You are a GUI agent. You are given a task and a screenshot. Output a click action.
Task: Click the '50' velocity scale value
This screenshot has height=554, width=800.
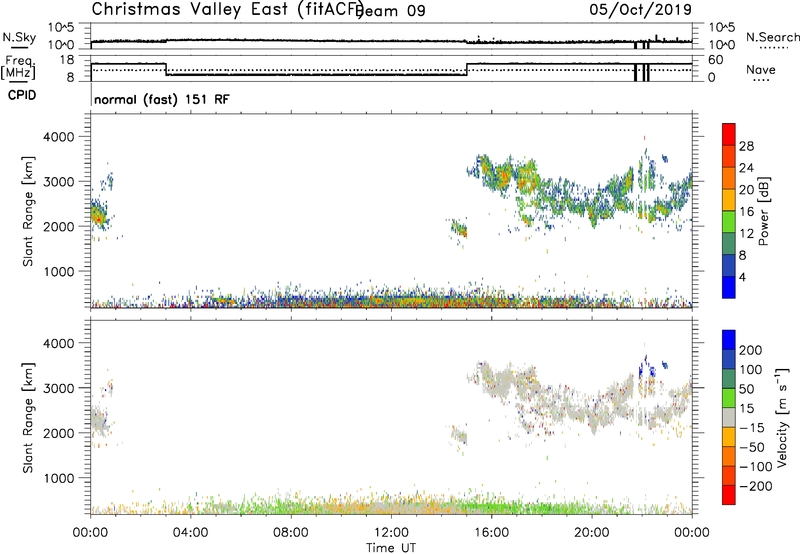pyautogui.click(x=746, y=389)
